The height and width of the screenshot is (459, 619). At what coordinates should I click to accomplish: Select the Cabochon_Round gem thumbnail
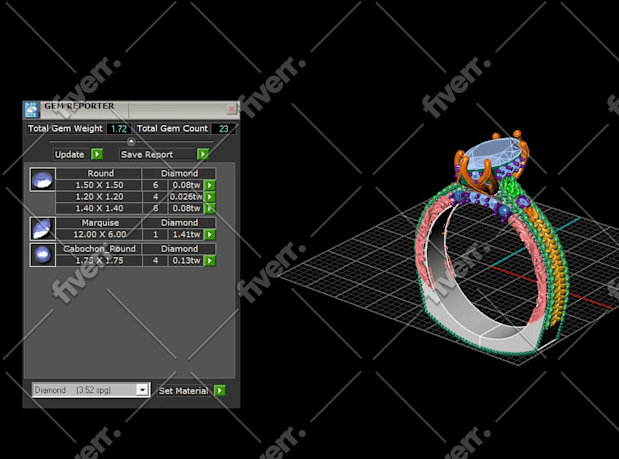(43, 255)
